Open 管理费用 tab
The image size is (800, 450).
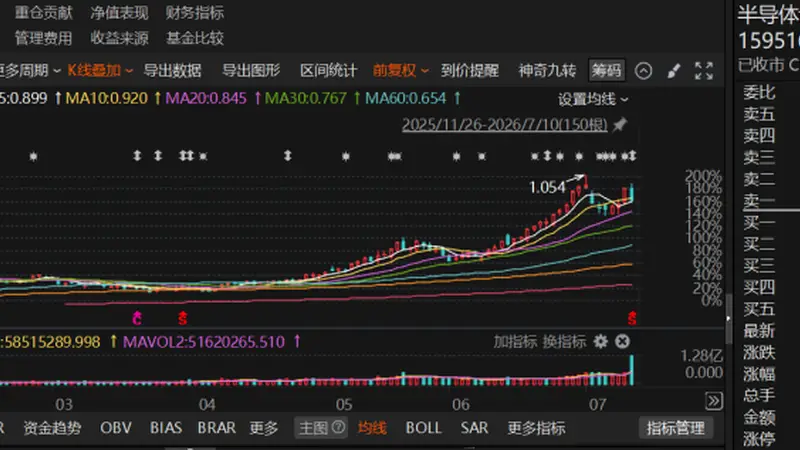pyautogui.click(x=44, y=38)
